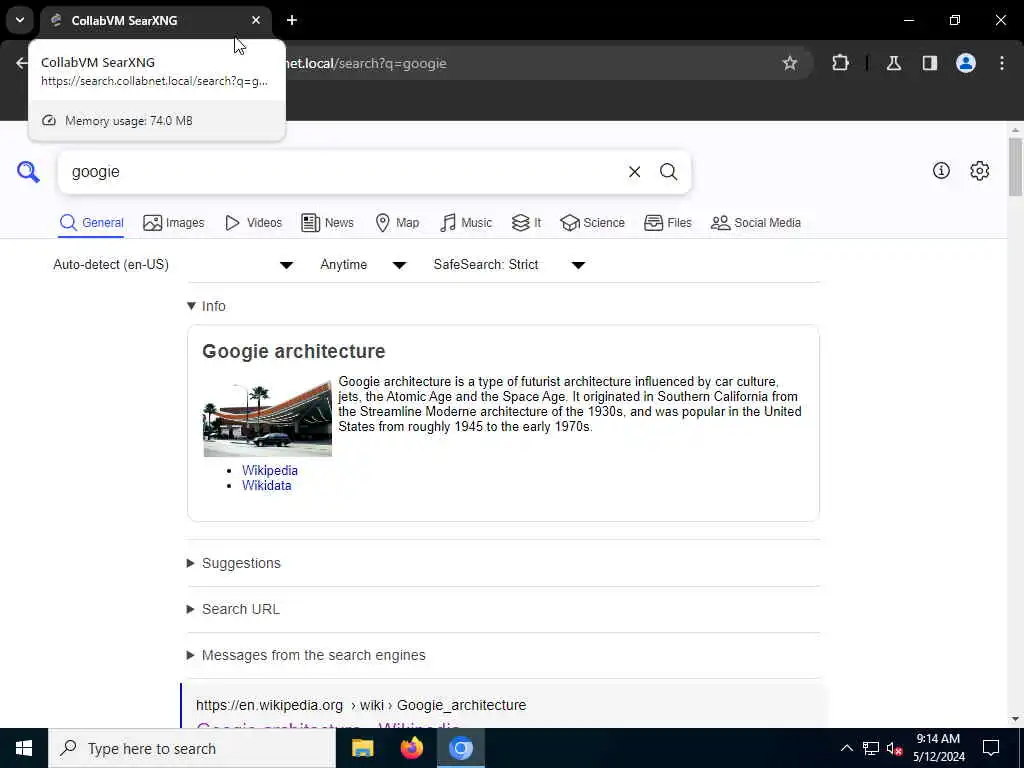Switch to the Images category

pos(174,223)
